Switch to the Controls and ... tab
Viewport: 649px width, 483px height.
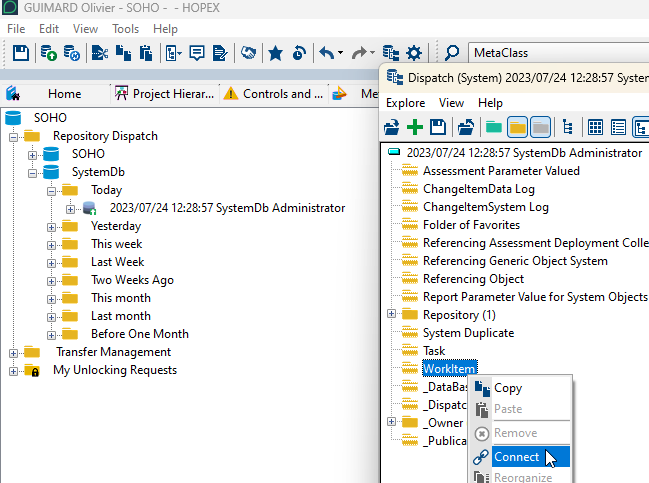pyautogui.click(x=273, y=94)
